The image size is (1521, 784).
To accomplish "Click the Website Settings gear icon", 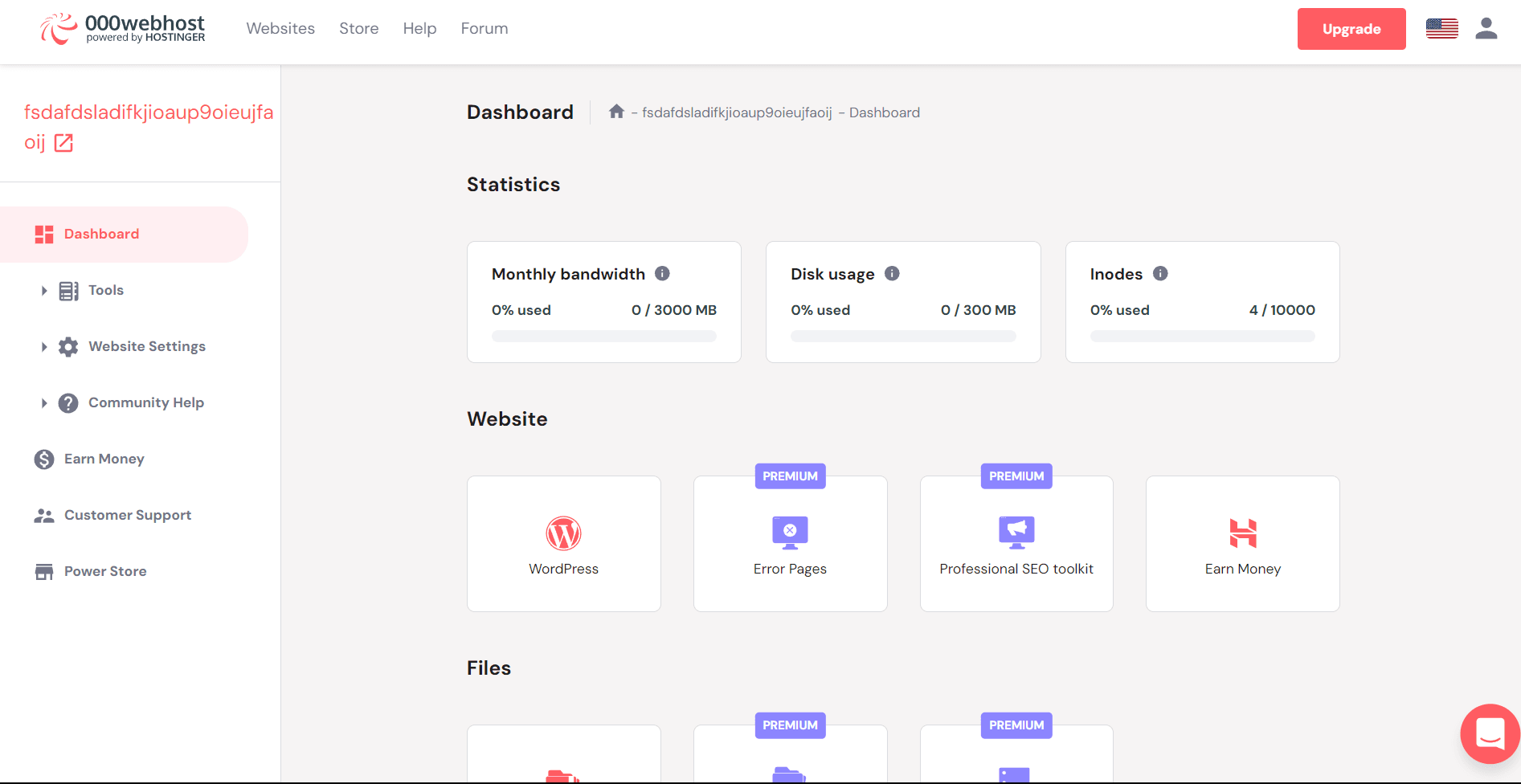I will point(68,347).
